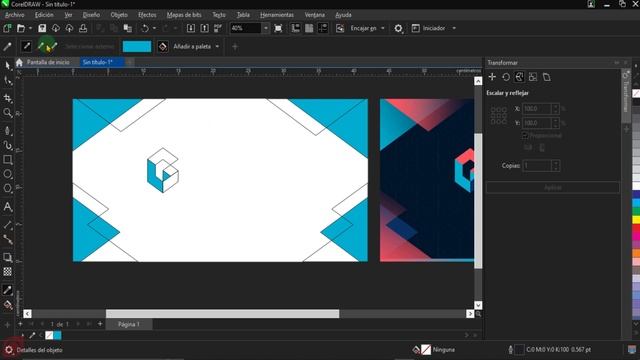Select the Text tool
Image resolution: width=640 pixels, height=360 pixels.
pyautogui.click(x=7, y=207)
